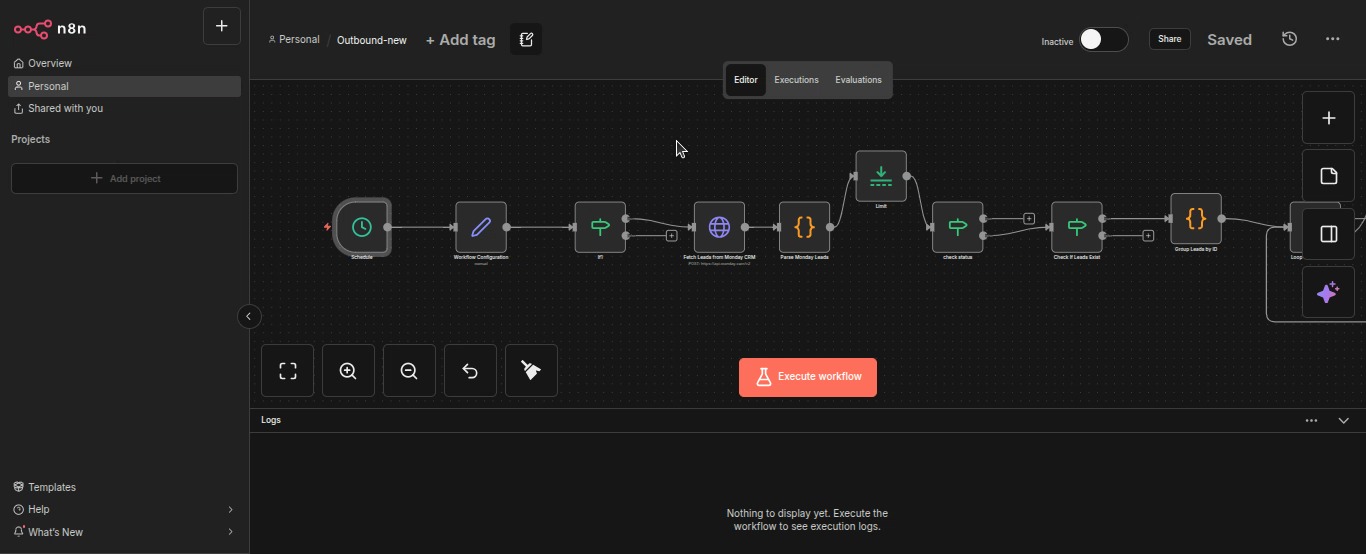The height and width of the screenshot is (554, 1366).
Task: Zoom out on the workflow canvas
Action: click(409, 371)
